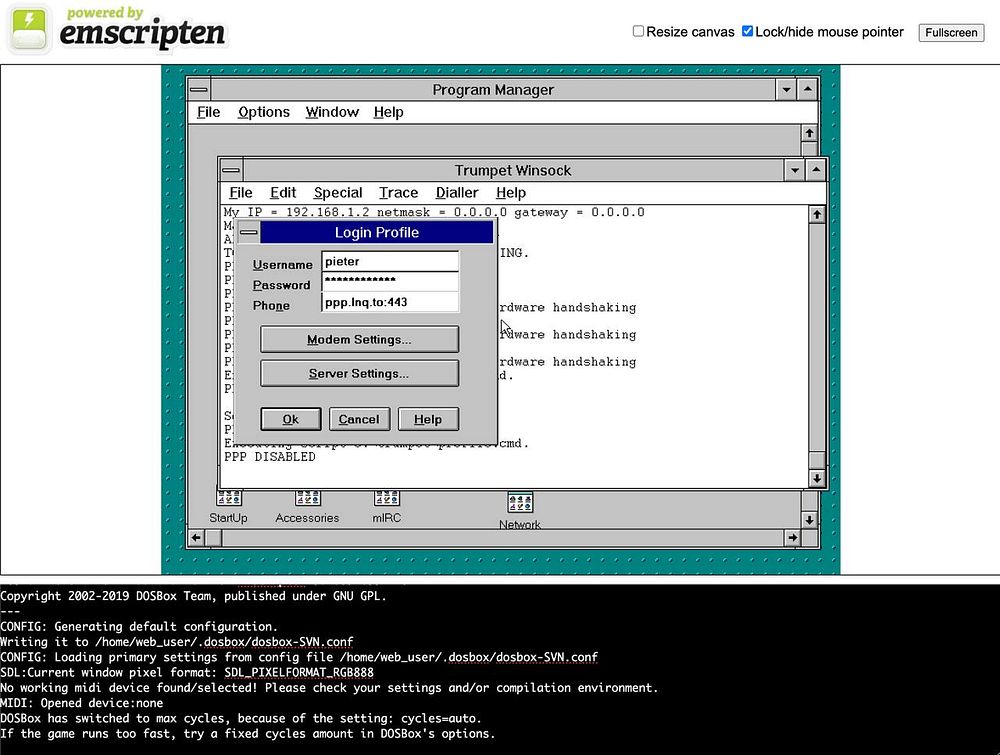Click the Help button in Login Profile
The width and height of the screenshot is (1000, 755).
point(428,419)
